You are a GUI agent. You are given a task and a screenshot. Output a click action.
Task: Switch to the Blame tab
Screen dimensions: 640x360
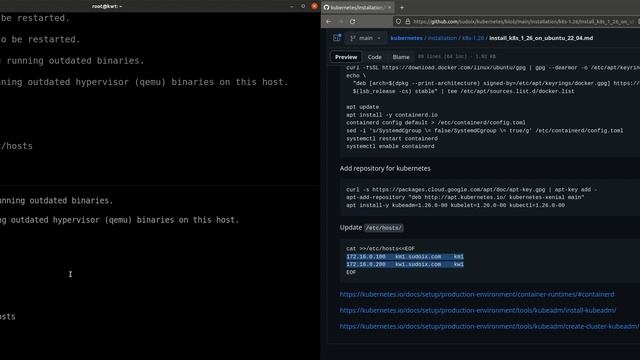pos(401,57)
